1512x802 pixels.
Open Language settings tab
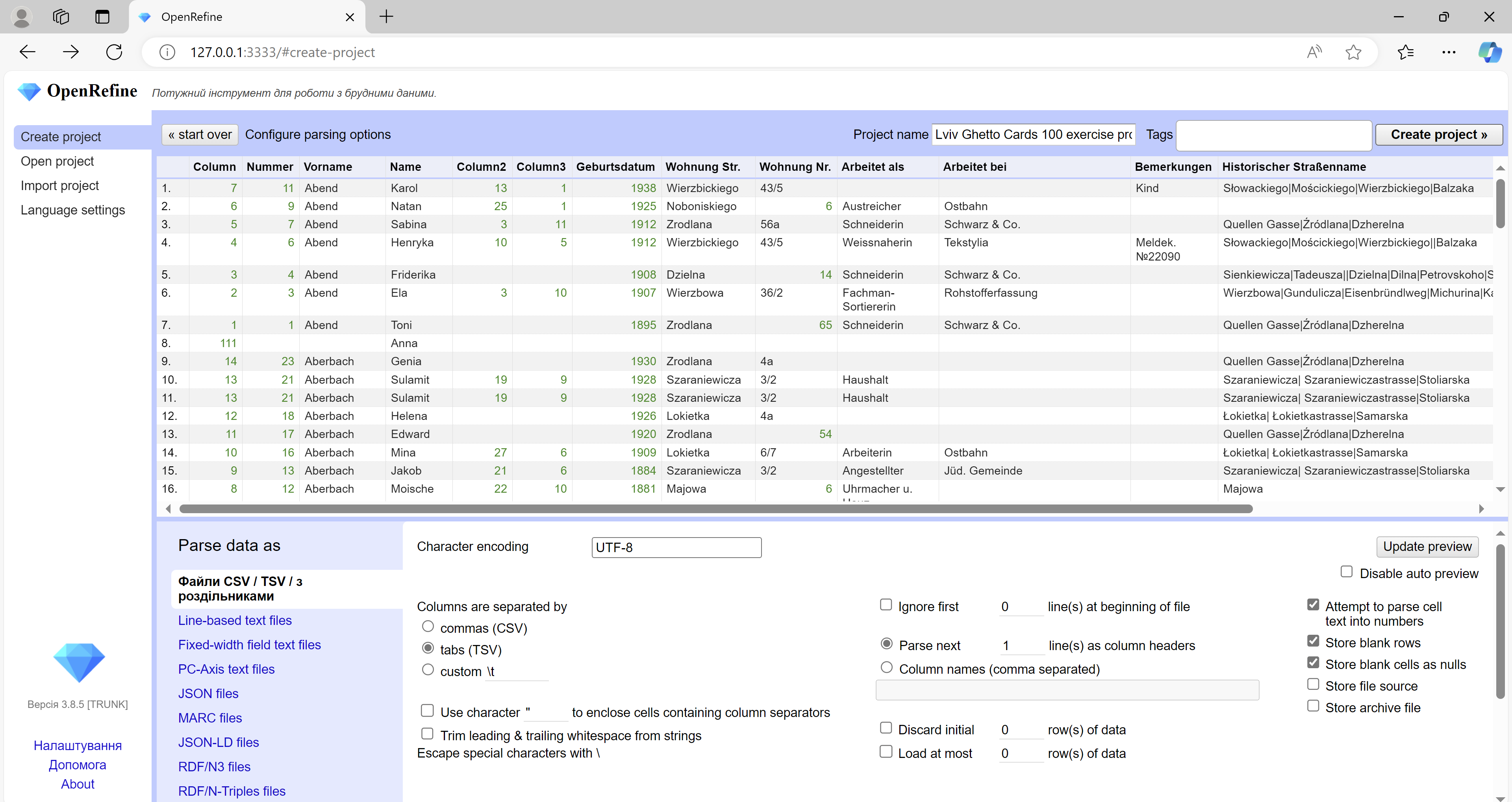pos(73,210)
